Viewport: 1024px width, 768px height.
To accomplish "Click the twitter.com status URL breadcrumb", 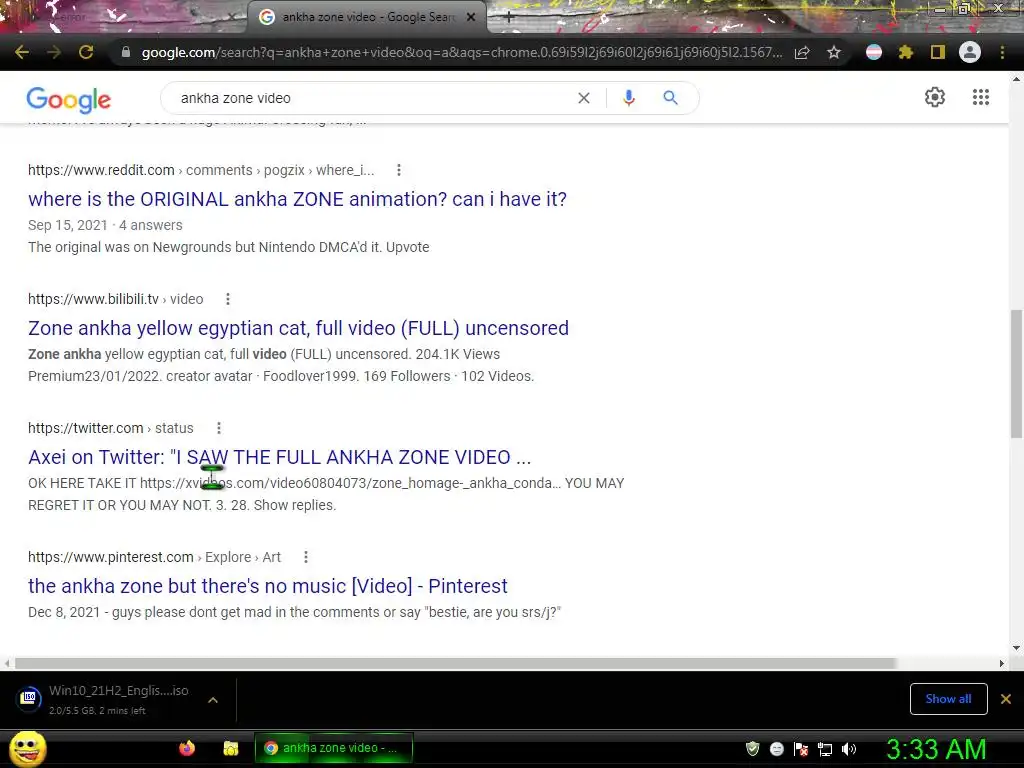I will pyautogui.click(x=111, y=428).
